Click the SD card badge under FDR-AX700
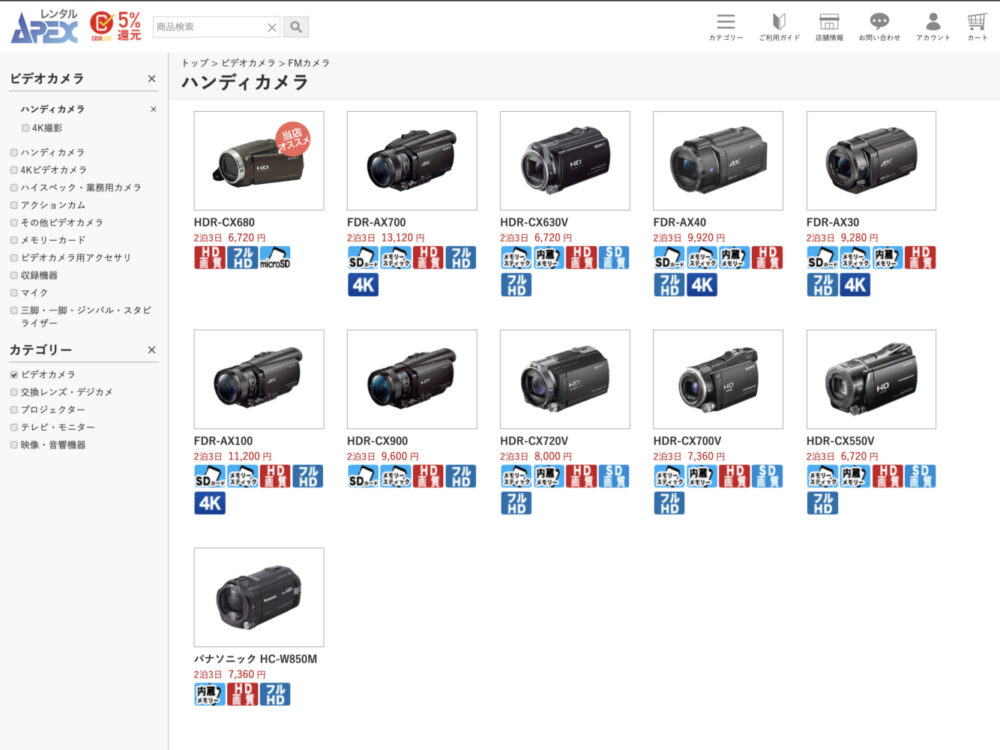Image resolution: width=1000 pixels, height=750 pixels. (363, 258)
